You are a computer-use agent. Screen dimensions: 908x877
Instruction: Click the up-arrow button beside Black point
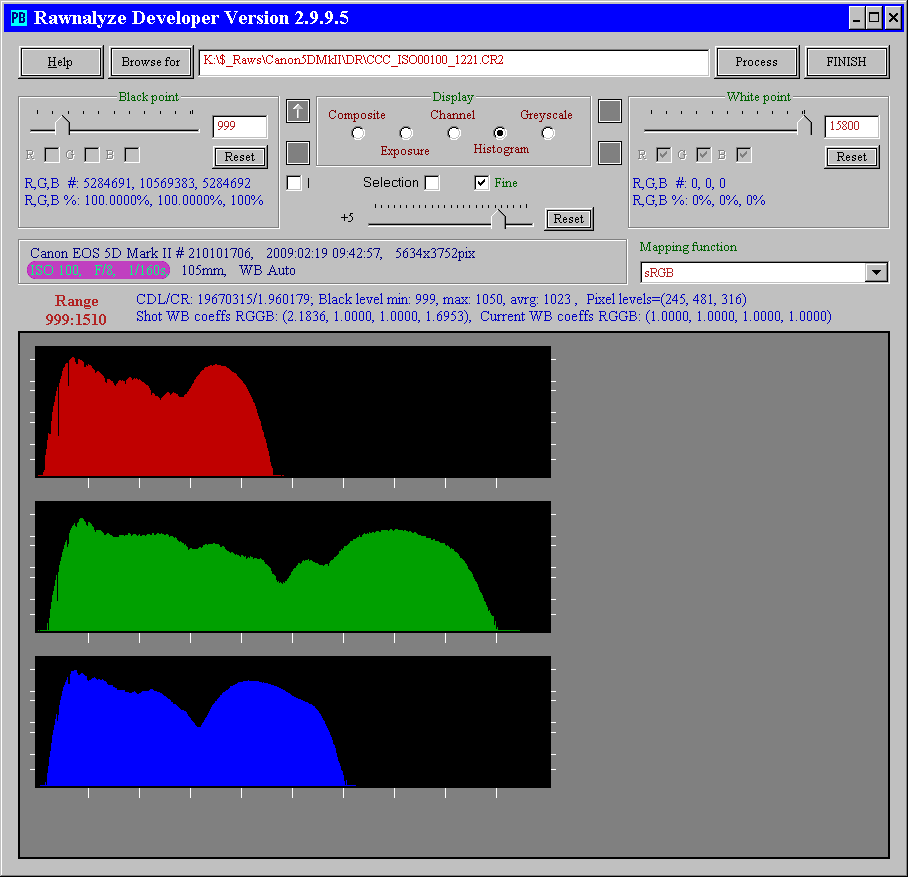[x=298, y=111]
